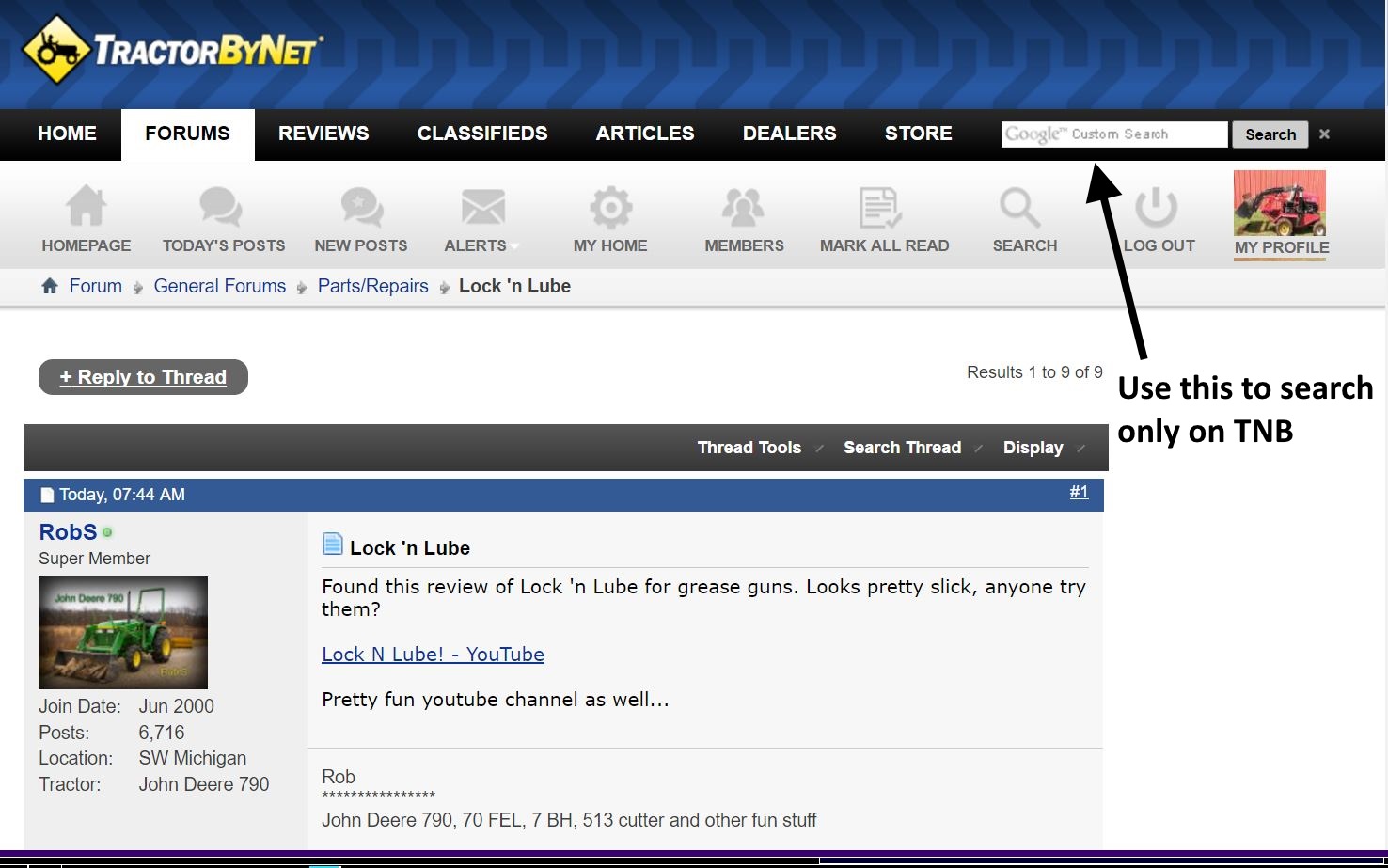This screenshot has width=1388, height=868.
Task: Click the Homepage house icon
Action: click(x=86, y=207)
